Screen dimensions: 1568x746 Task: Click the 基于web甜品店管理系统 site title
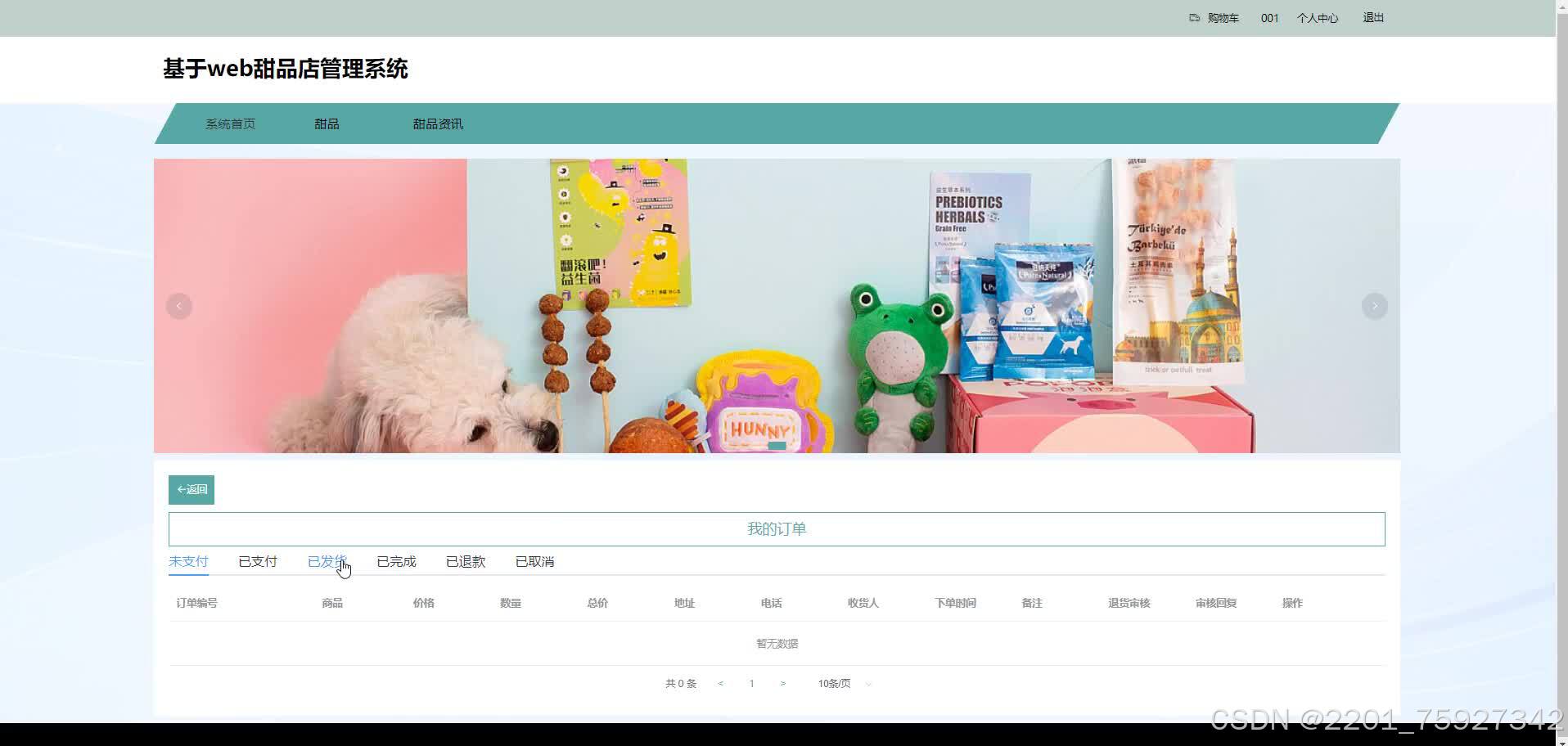pyautogui.click(x=286, y=69)
